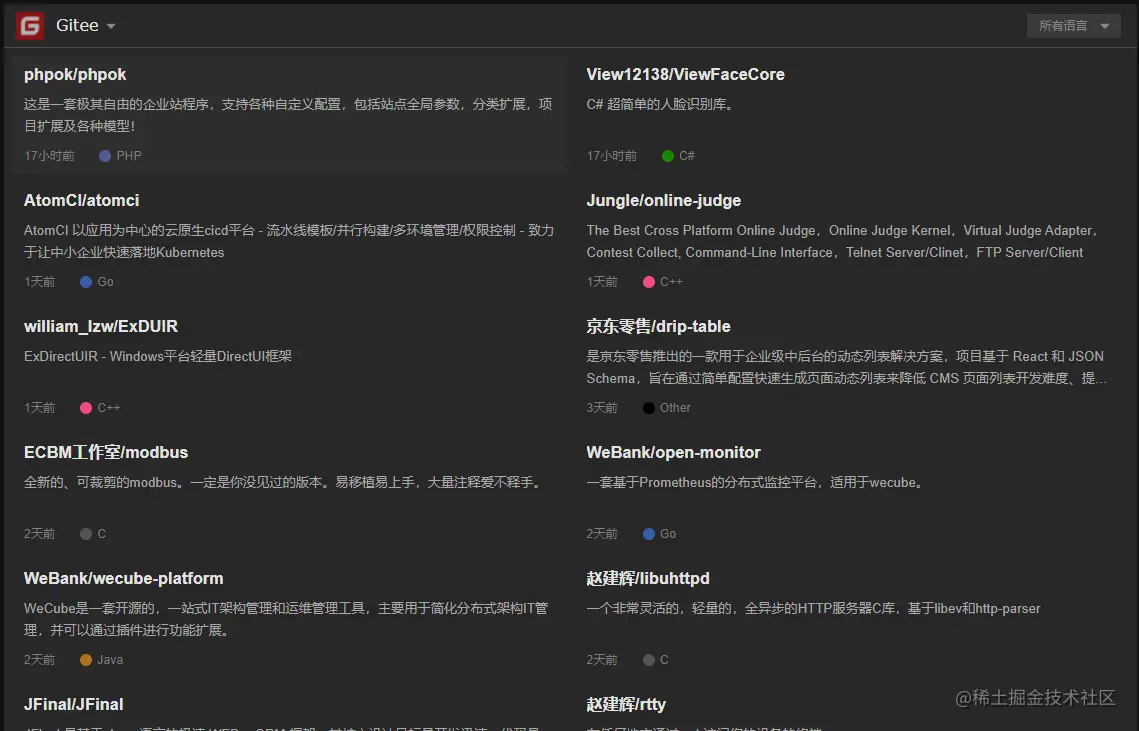
Task: Click 'The Best Cross Platform Online Judge' description
Action: coord(845,241)
